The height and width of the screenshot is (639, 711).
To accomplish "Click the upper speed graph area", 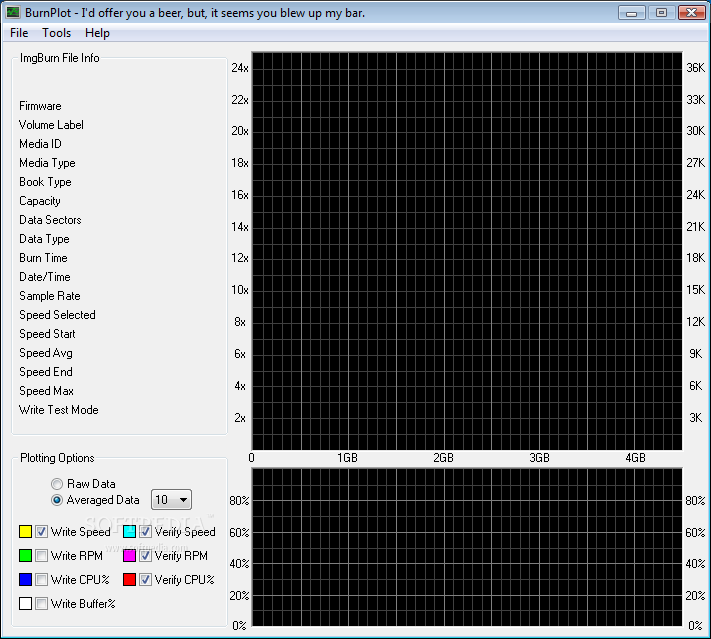I will point(467,251).
